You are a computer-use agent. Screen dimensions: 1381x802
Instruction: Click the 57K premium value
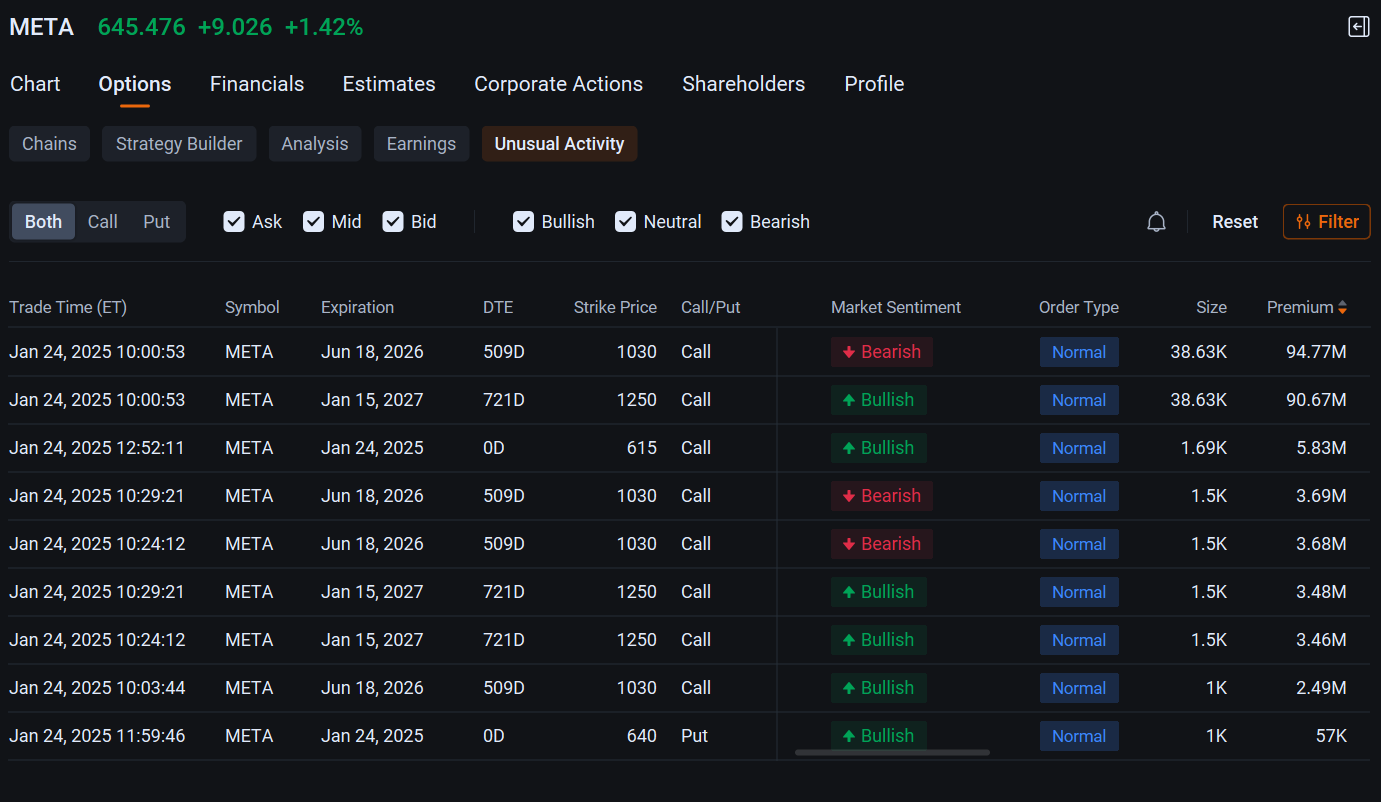1331,736
